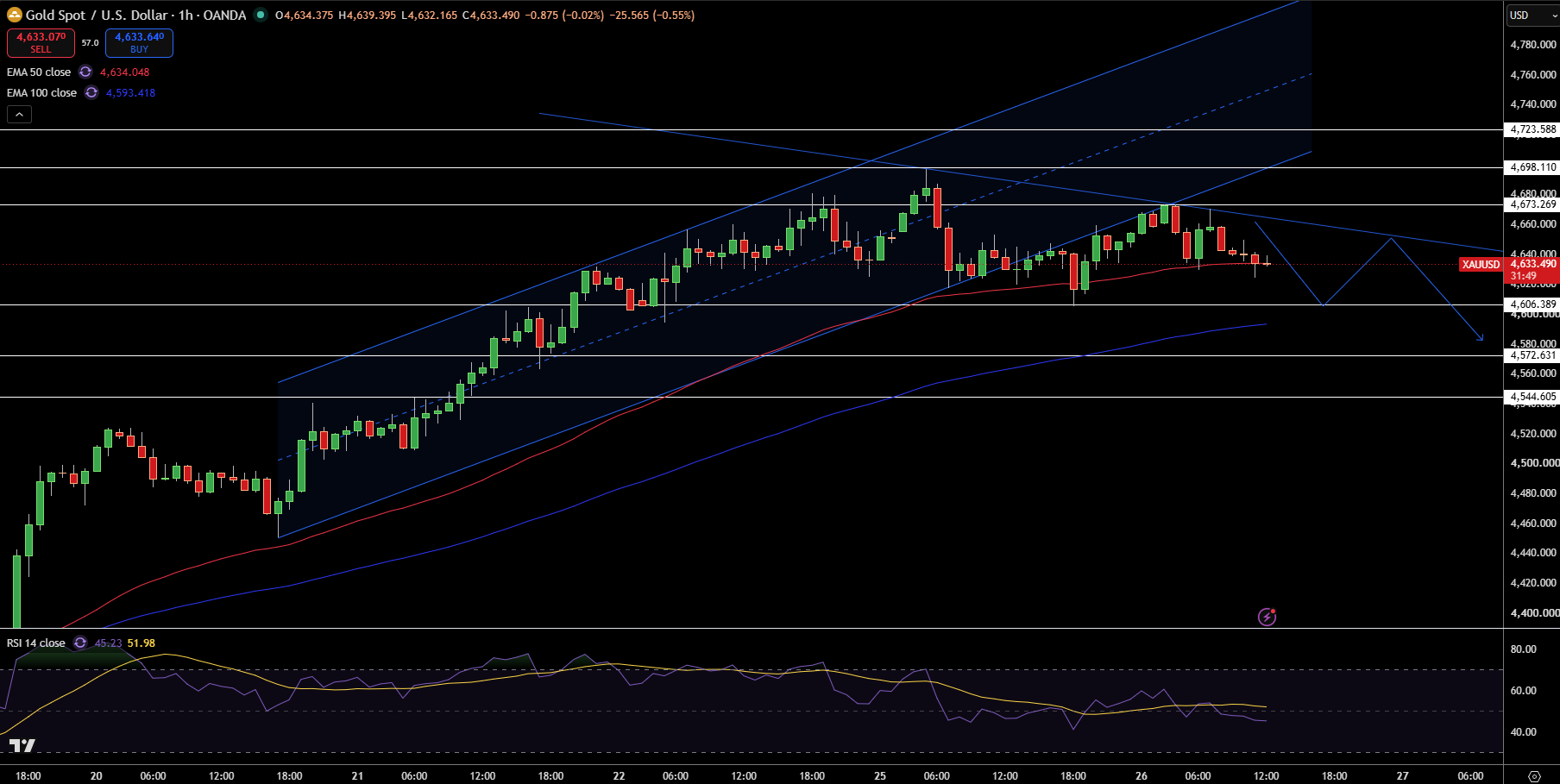Select the EMA 100 close indicator label
This screenshot has width=1560, height=784.
click(41, 93)
